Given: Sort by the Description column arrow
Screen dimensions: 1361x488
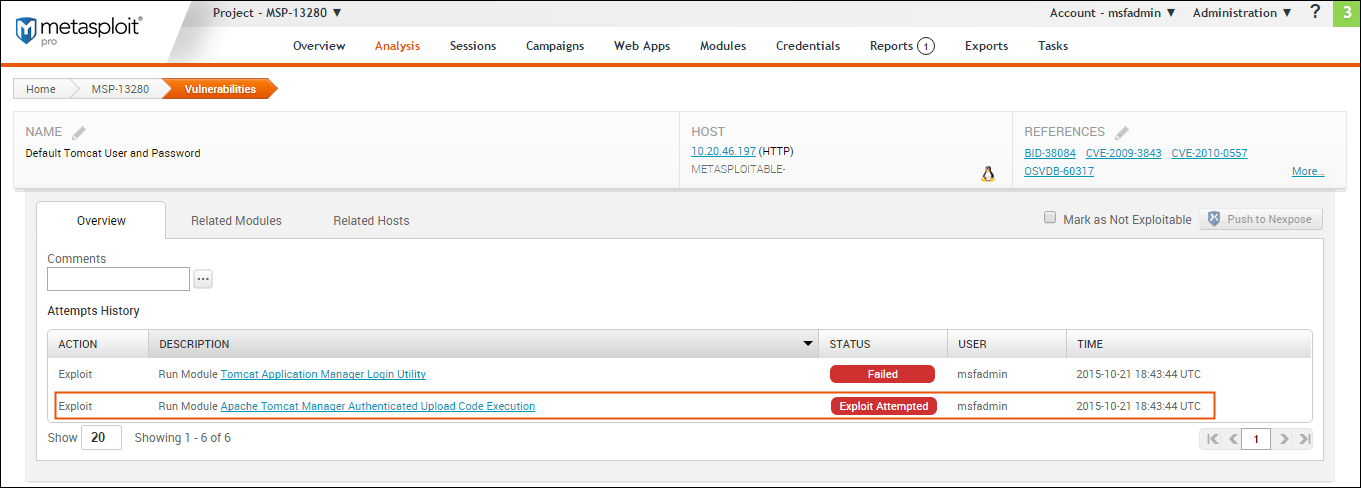Looking at the screenshot, I should click(x=808, y=344).
